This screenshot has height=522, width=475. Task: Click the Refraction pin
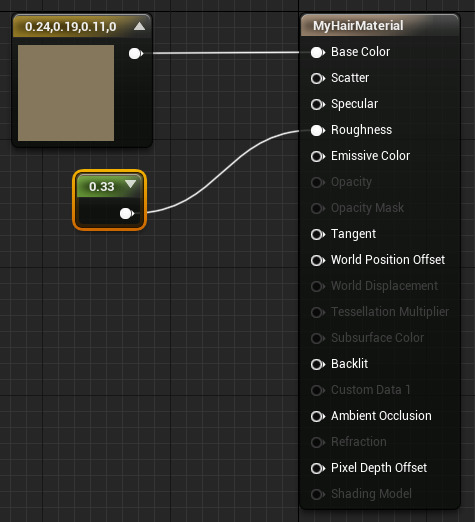[x=318, y=442]
